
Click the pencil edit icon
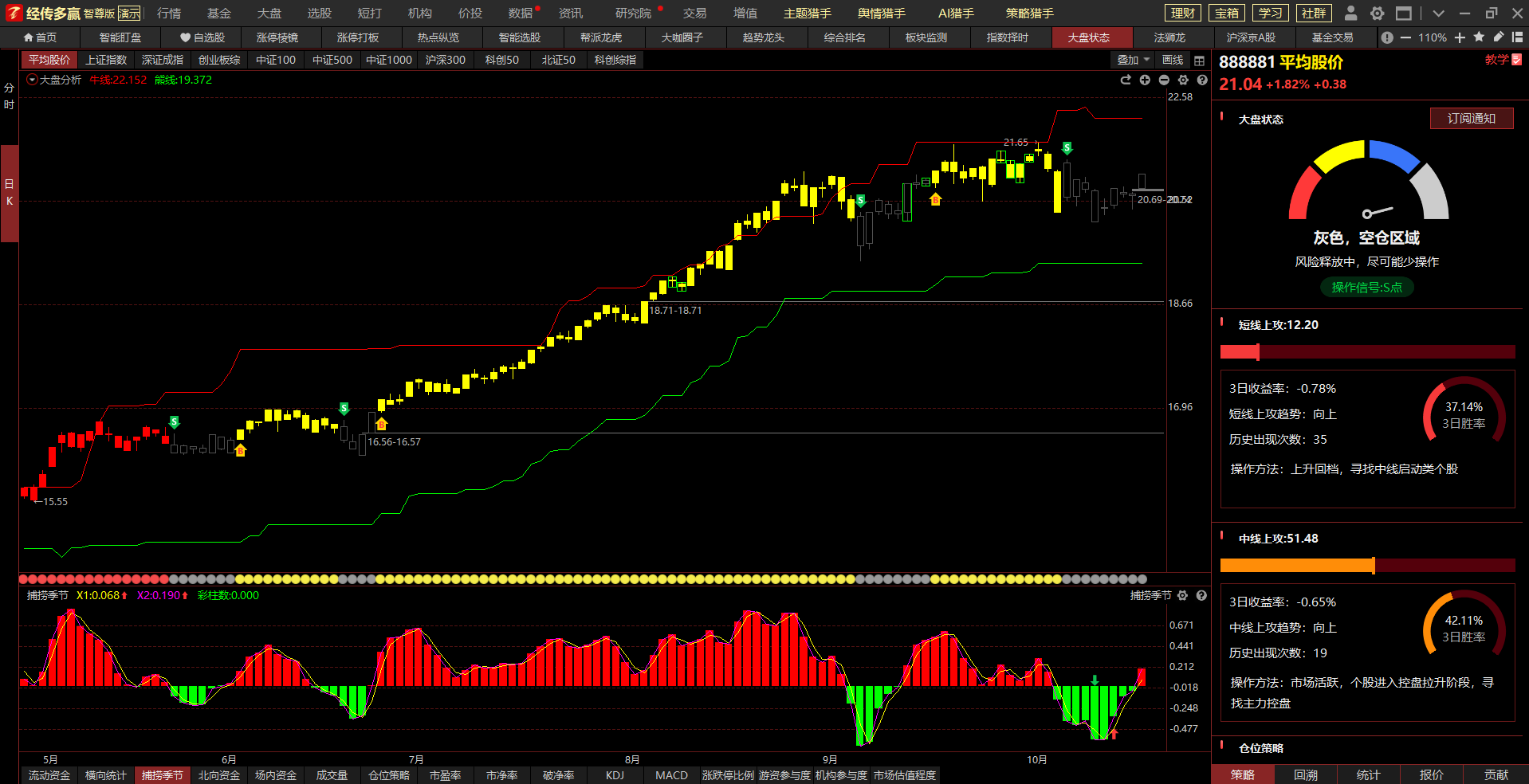[x=1498, y=37]
